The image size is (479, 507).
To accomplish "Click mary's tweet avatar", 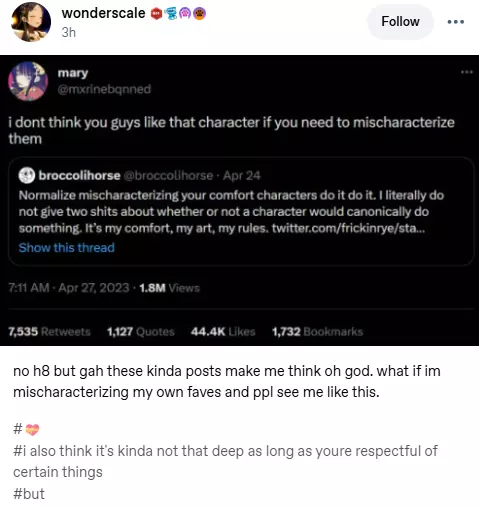I will tap(28, 81).
